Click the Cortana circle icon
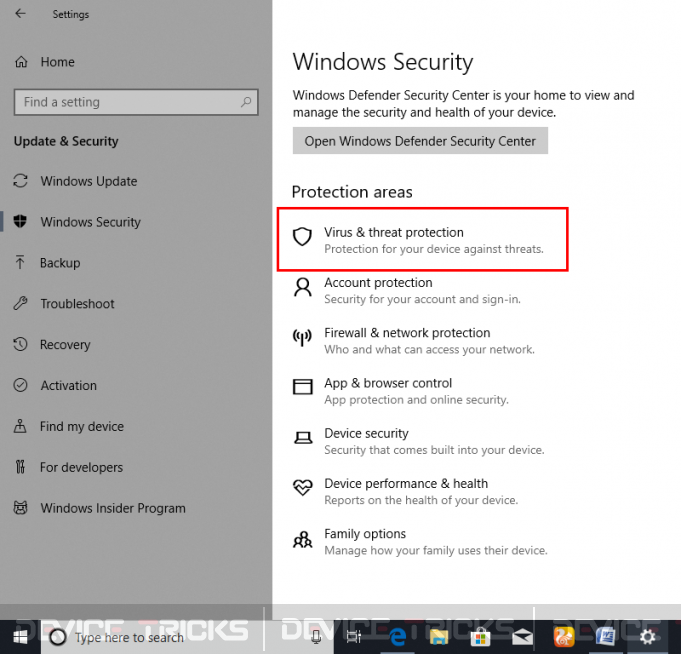Viewport: 681px width, 654px height. 58,637
